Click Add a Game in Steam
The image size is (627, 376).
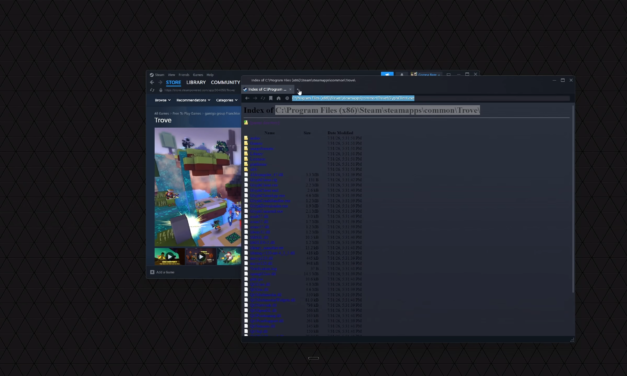click(162, 272)
